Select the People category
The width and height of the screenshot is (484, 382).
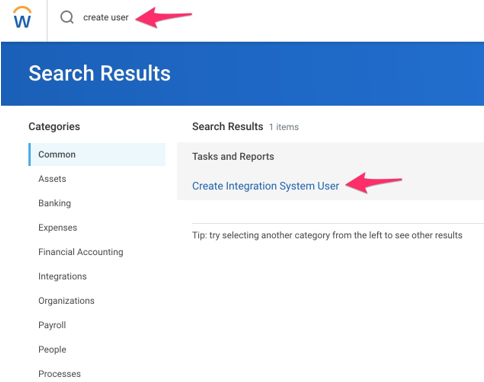(x=52, y=349)
